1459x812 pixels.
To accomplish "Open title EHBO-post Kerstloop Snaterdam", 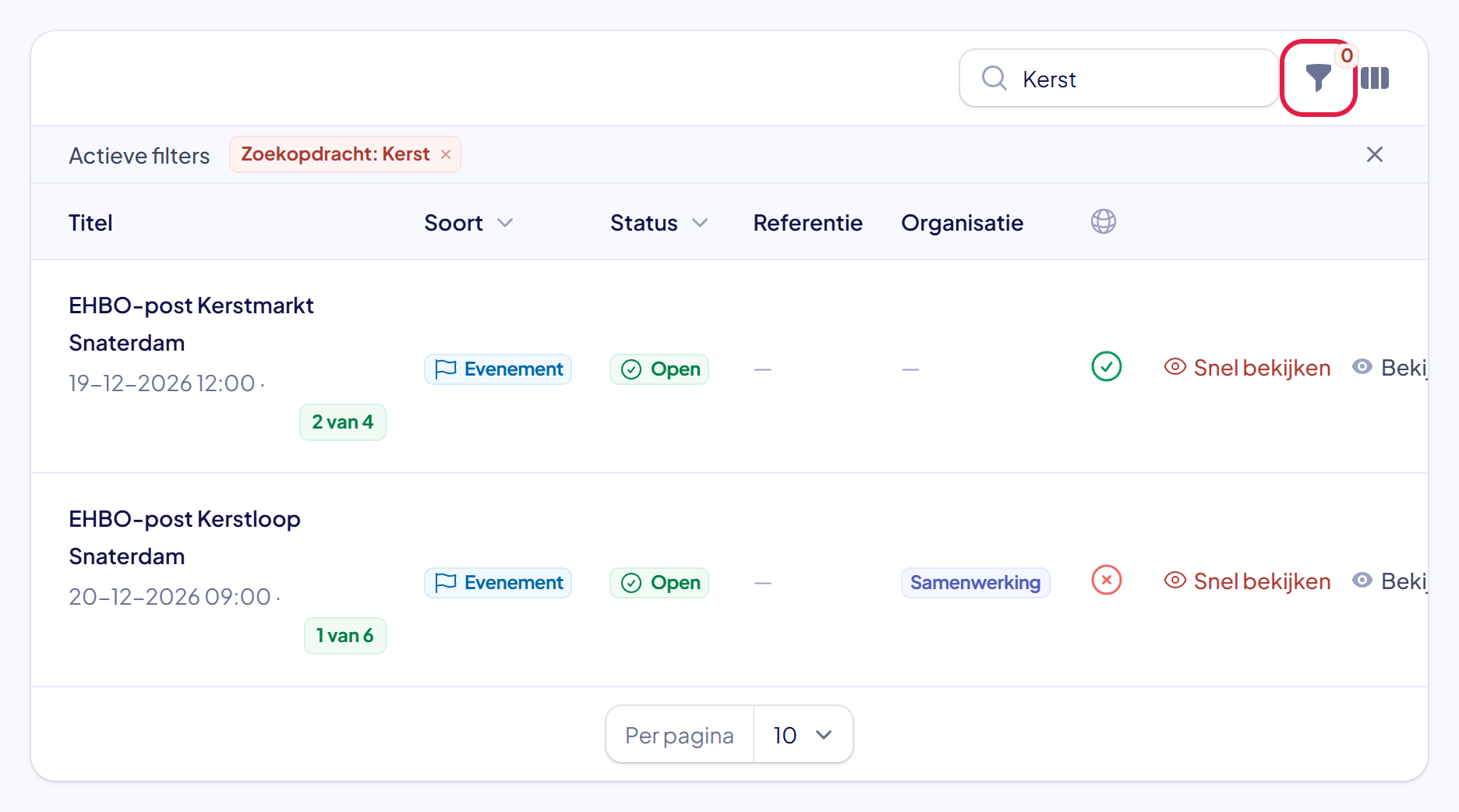I will point(185,538).
